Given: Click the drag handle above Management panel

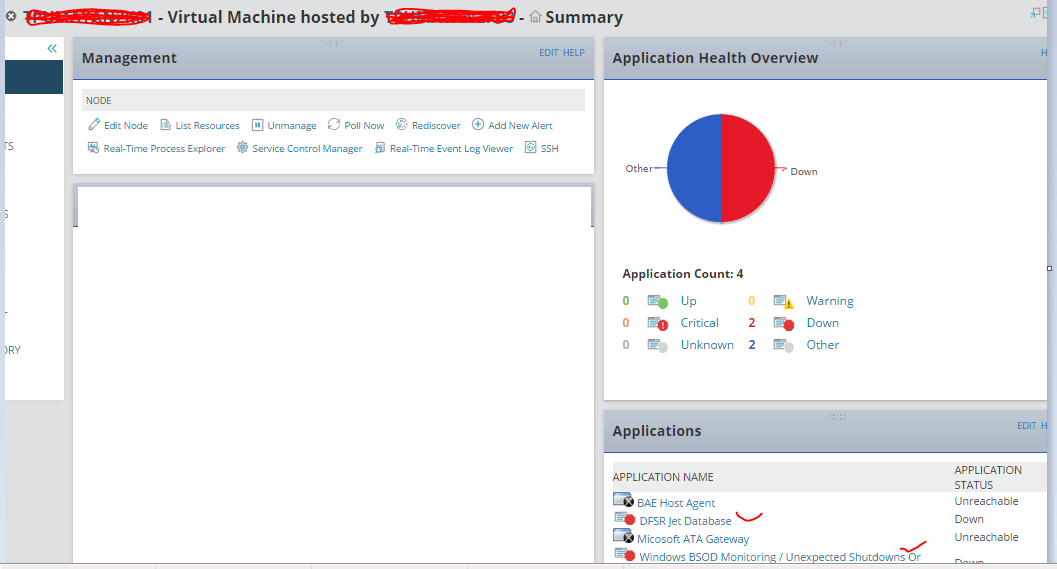Looking at the screenshot, I should click(333, 43).
